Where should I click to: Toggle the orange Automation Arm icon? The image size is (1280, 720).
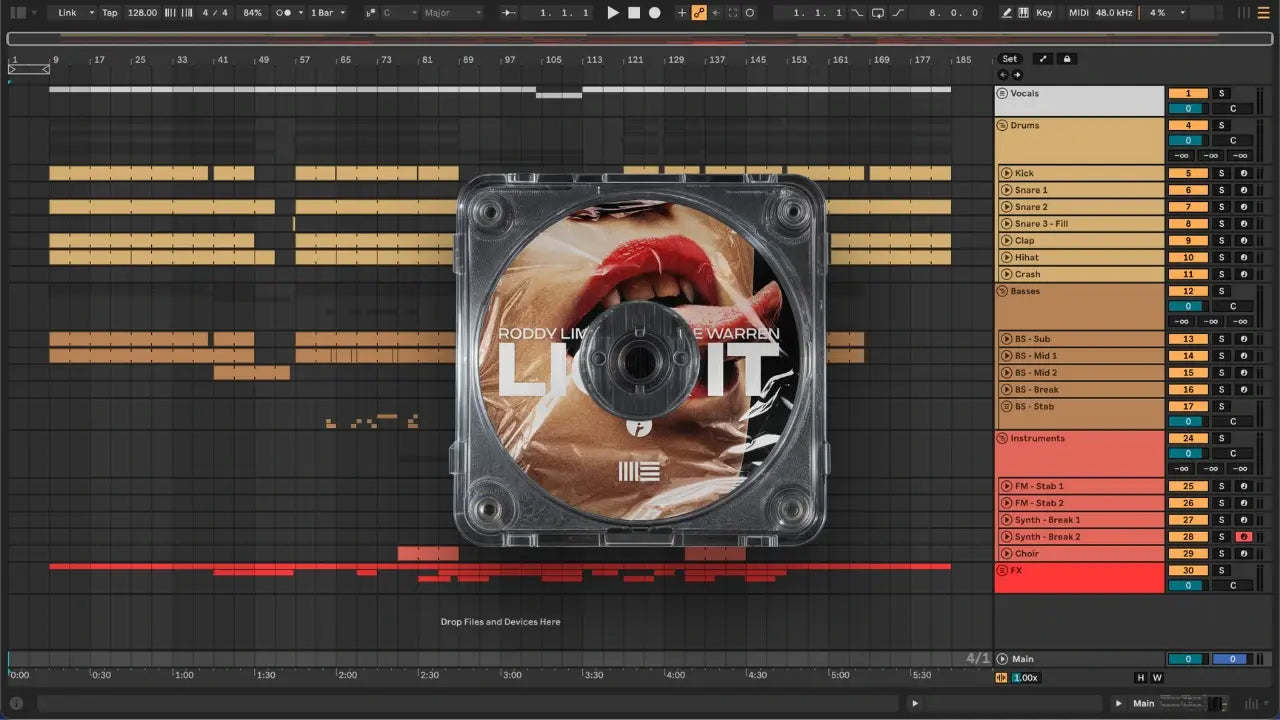pyautogui.click(x=699, y=13)
